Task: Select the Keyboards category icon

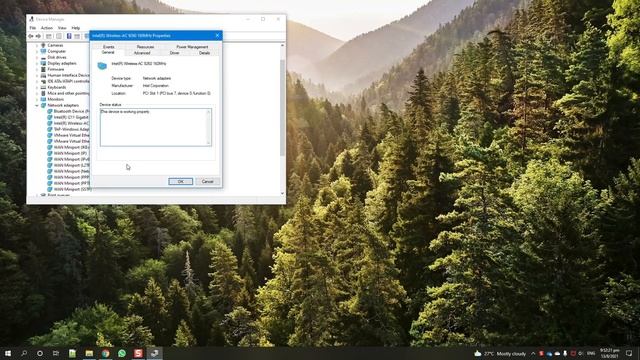Action: point(43,87)
